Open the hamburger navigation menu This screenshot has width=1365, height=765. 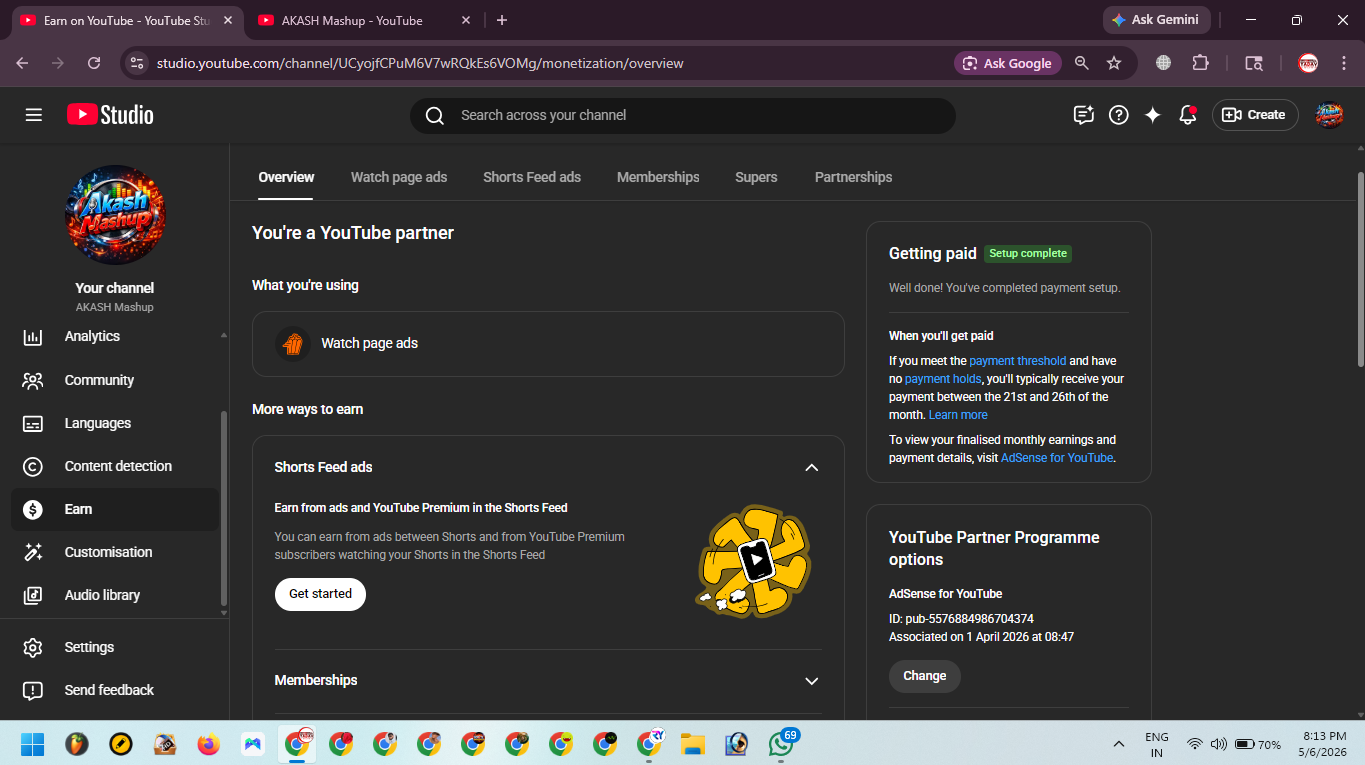click(x=34, y=115)
